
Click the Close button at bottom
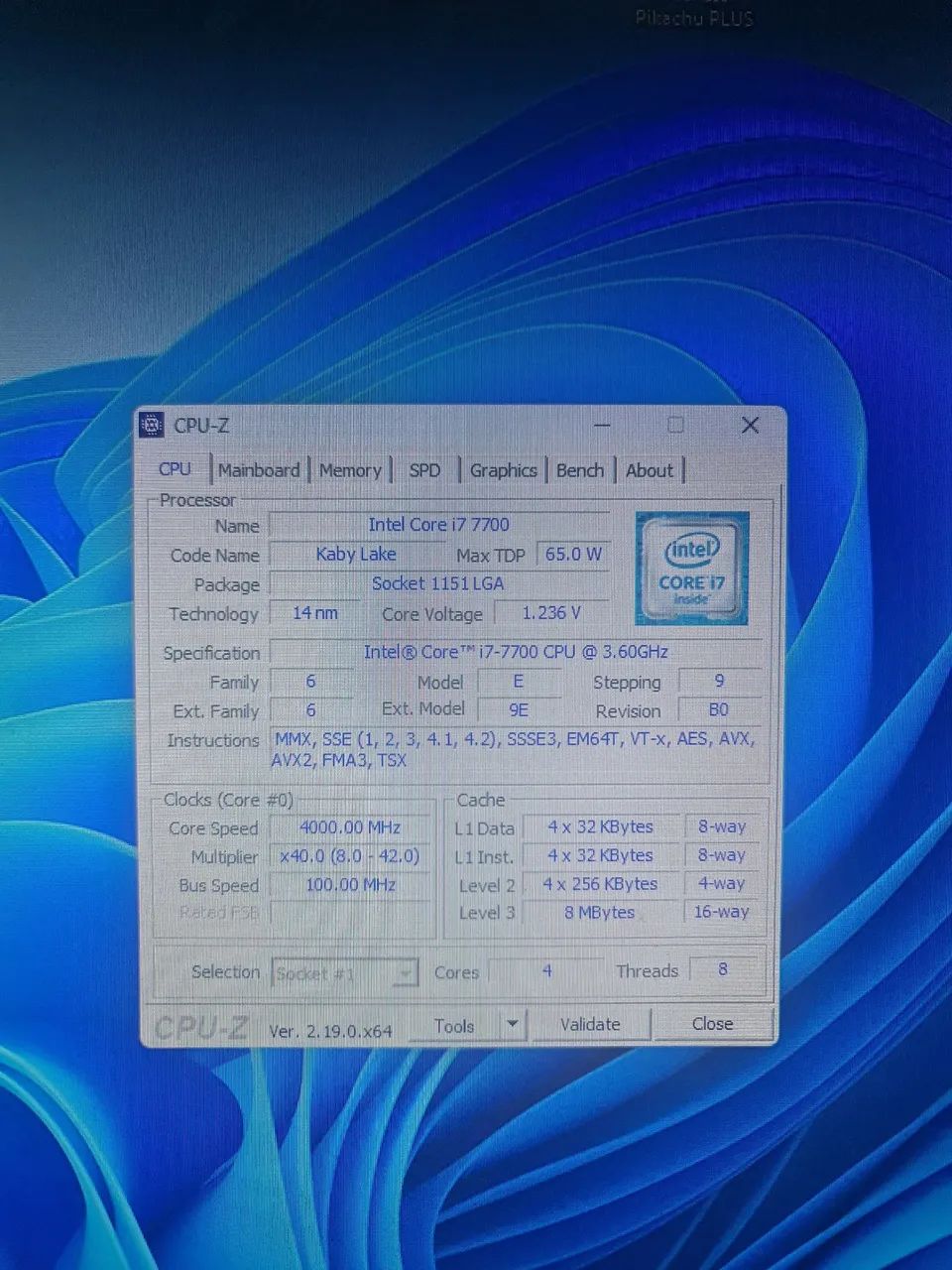tap(712, 1023)
